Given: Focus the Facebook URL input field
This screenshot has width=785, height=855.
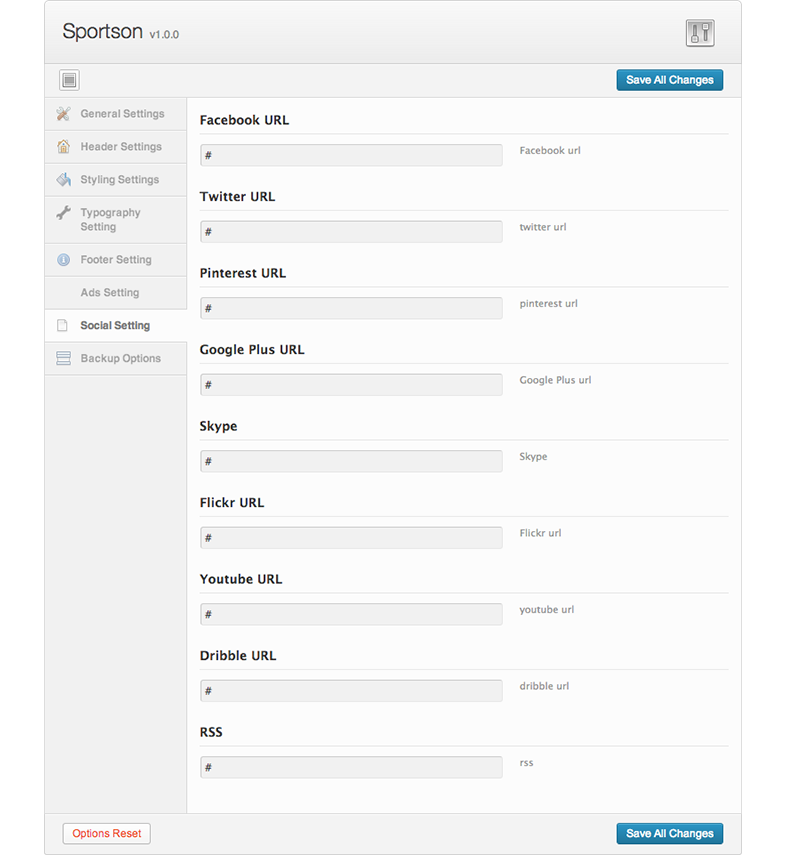Looking at the screenshot, I should (x=351, y=155).
